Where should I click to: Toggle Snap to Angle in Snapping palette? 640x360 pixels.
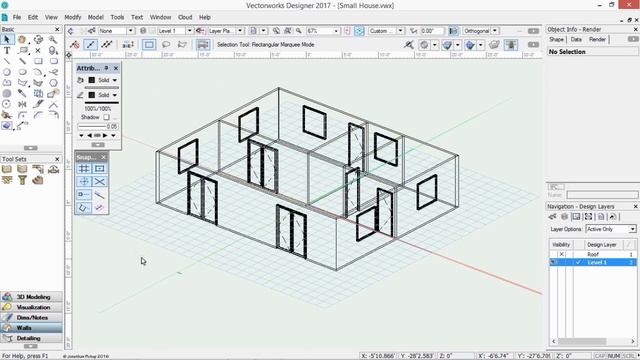pos(84,182)
